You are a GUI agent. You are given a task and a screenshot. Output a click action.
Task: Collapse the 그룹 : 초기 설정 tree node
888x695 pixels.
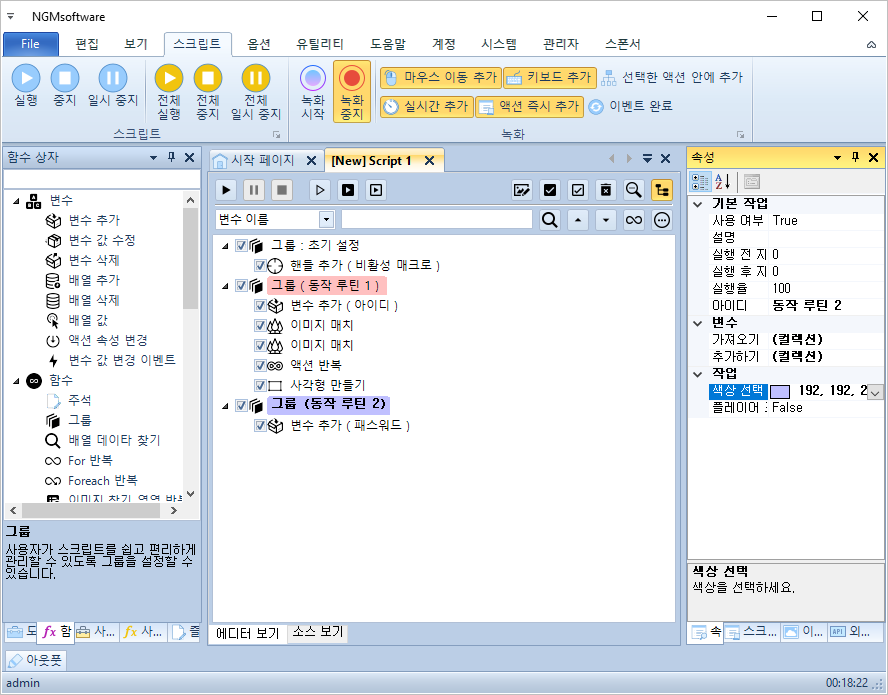tap(225, 246)
